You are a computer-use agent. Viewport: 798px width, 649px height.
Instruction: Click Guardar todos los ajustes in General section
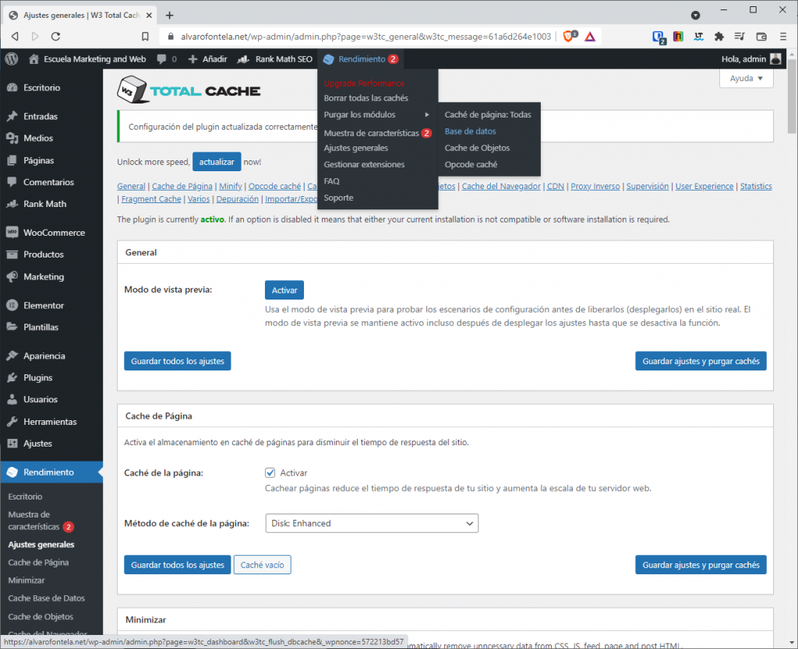[177, 361]
